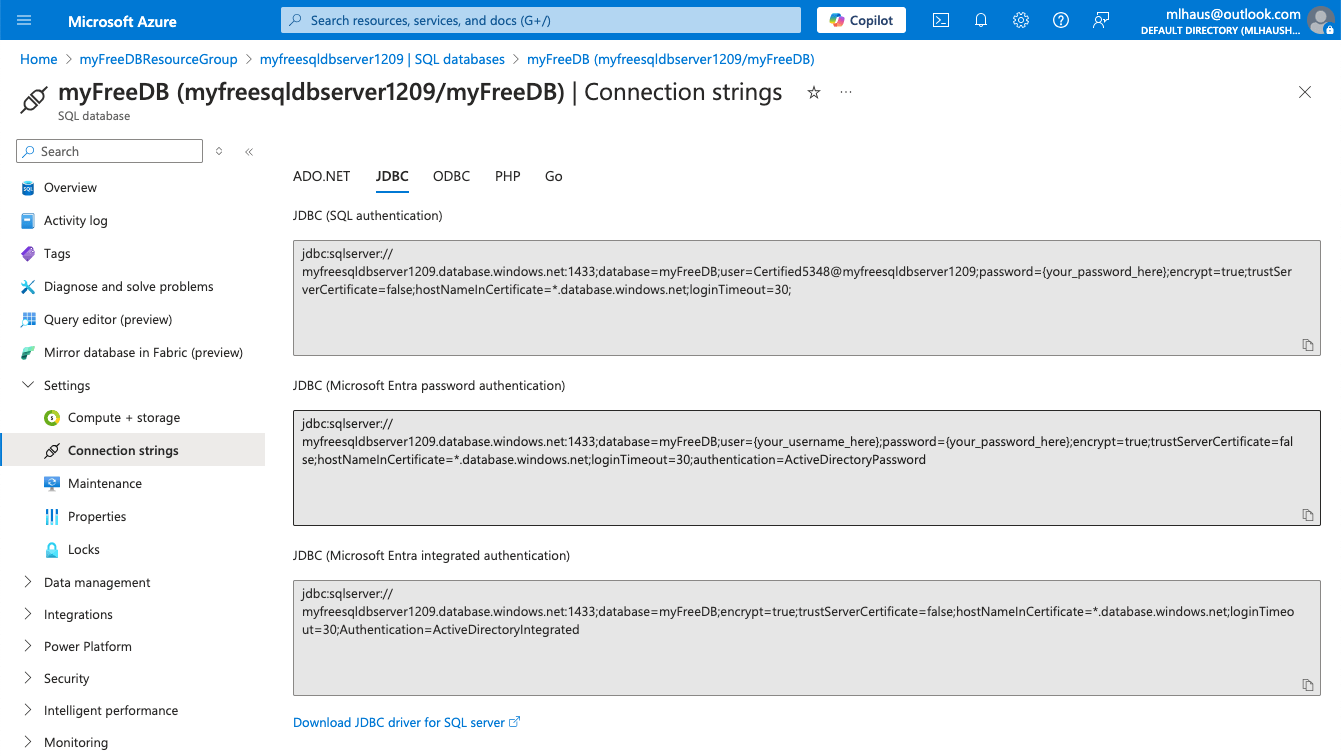Open Compute + storage menu label
1341x756 pixels.
(124, 418)
